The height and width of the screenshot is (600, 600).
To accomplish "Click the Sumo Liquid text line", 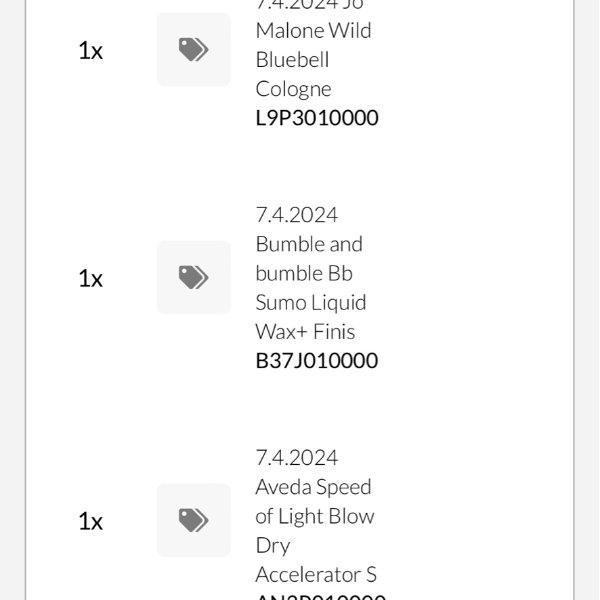I will [x=311, y=302].
